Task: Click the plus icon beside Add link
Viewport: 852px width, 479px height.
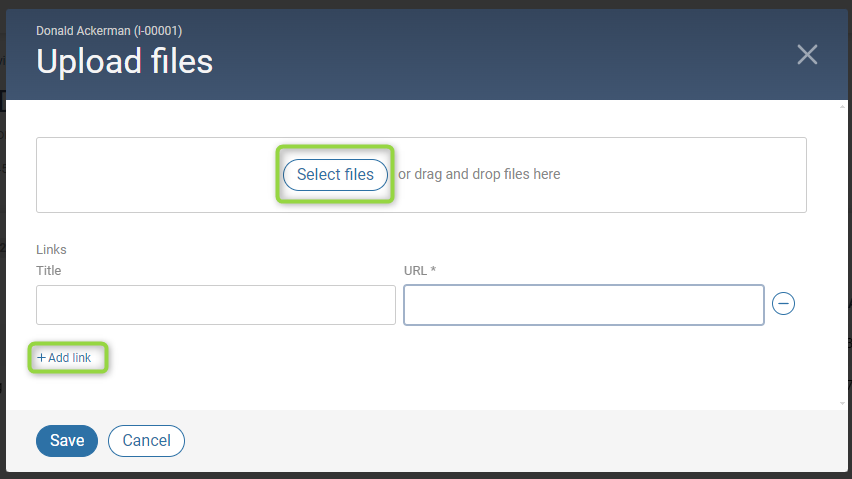Action: coord(41,357)
